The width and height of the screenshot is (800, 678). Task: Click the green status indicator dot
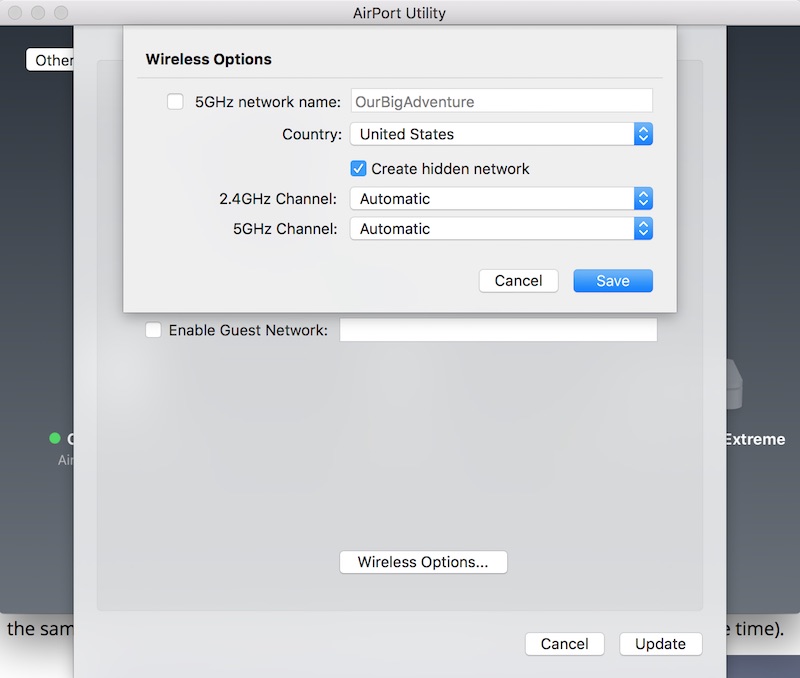click(x=55, y=438)
